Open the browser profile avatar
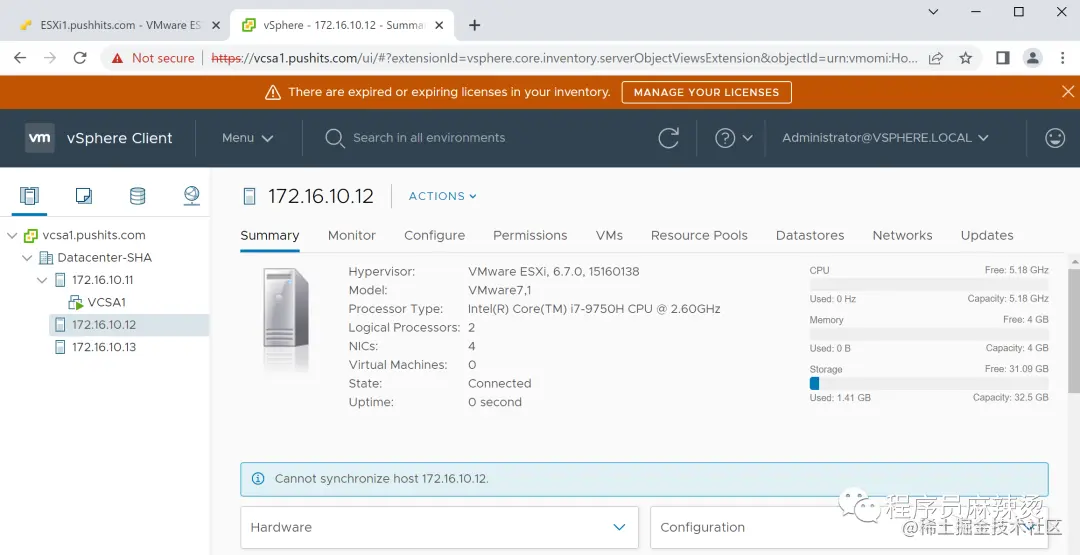 coord(1032,58)
